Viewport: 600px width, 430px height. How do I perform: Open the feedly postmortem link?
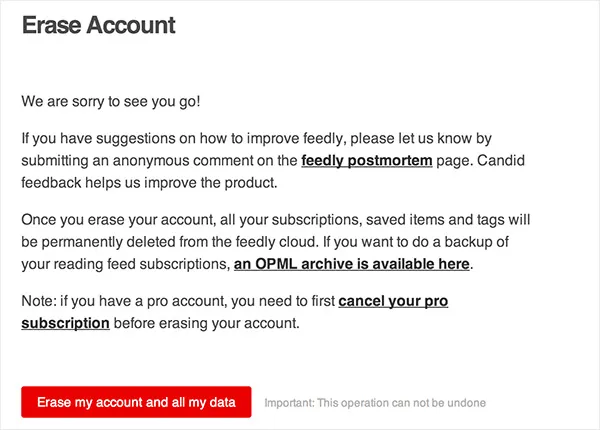367,160
